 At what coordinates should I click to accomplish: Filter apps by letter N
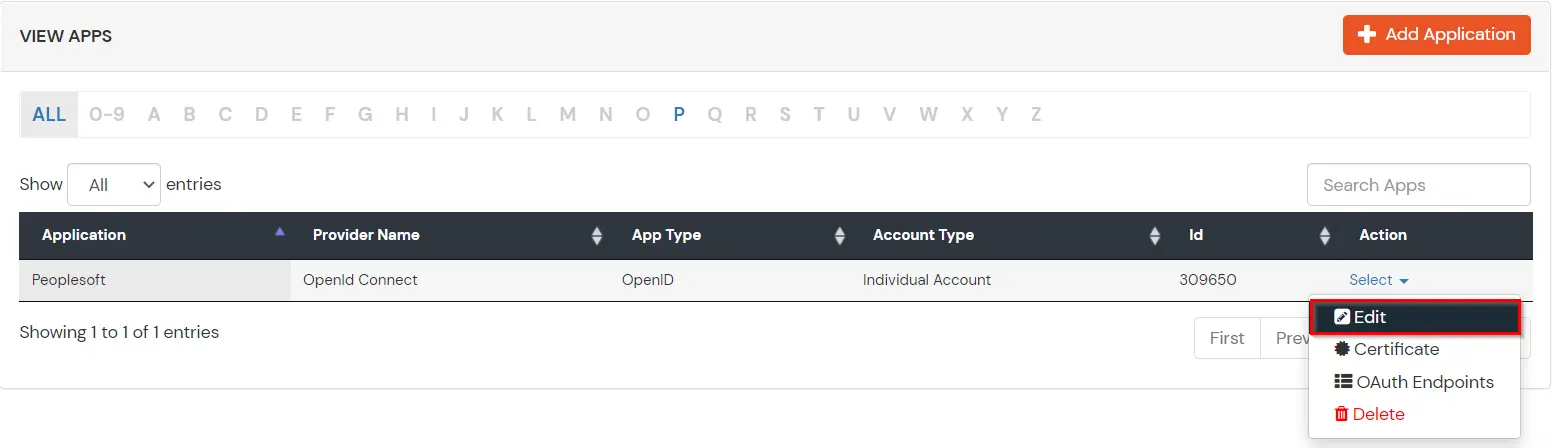[606, 114]
